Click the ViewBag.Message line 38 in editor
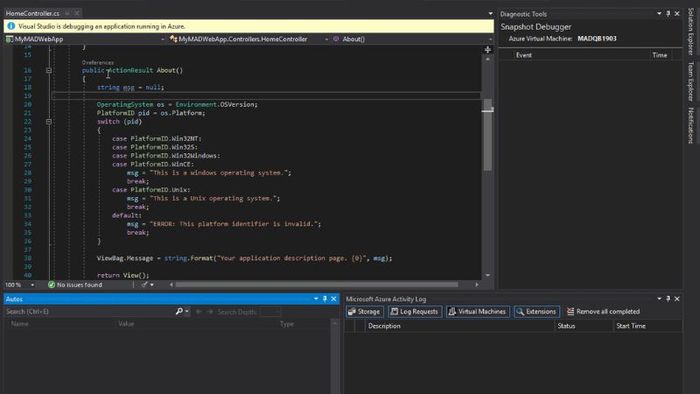 click(x=244, y=258)
